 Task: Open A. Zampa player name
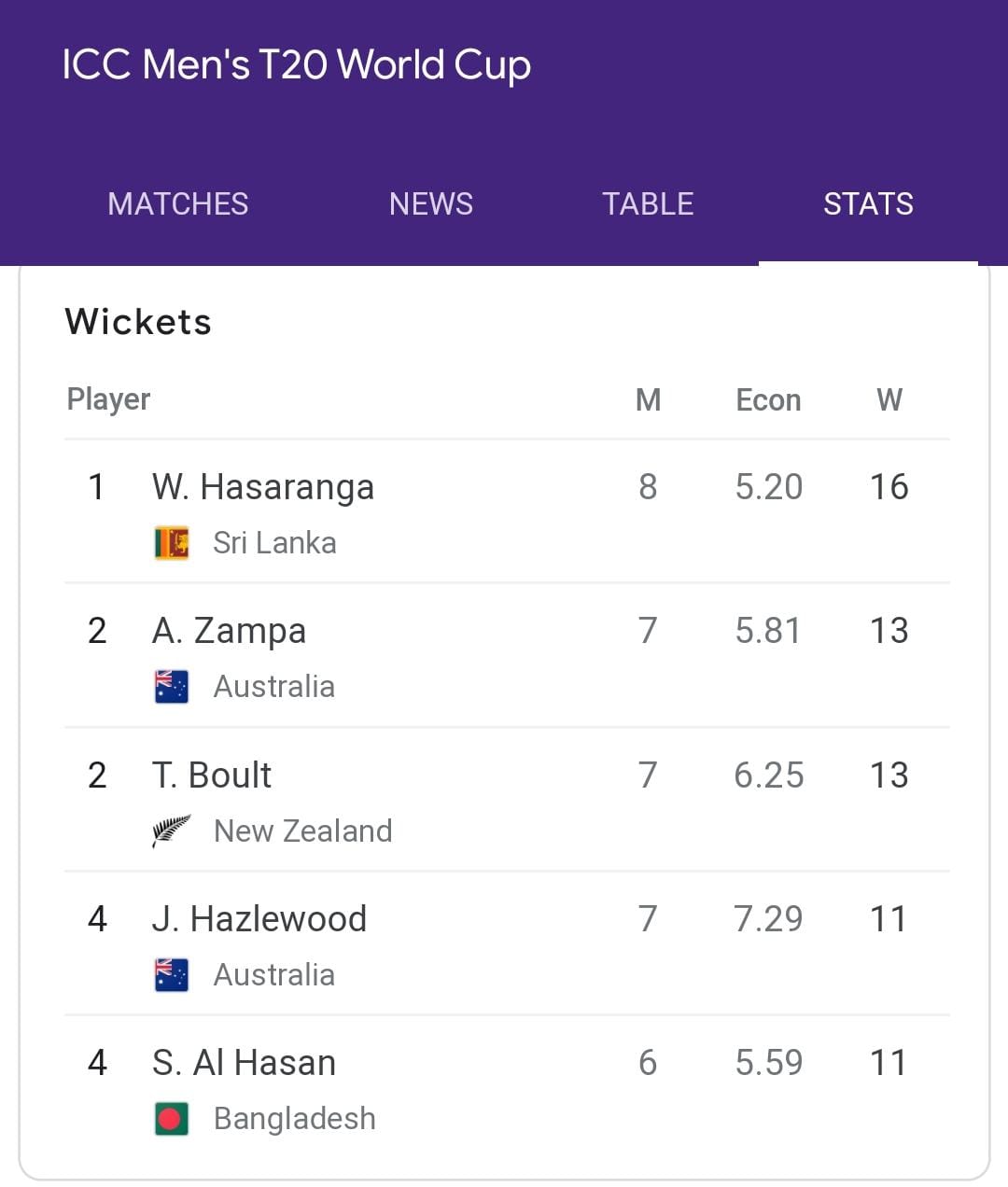229,631
